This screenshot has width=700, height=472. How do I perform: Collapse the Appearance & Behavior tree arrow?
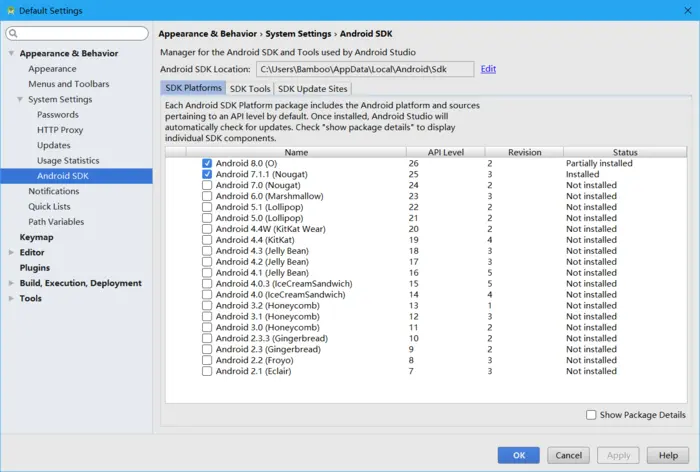coord(11,53)
